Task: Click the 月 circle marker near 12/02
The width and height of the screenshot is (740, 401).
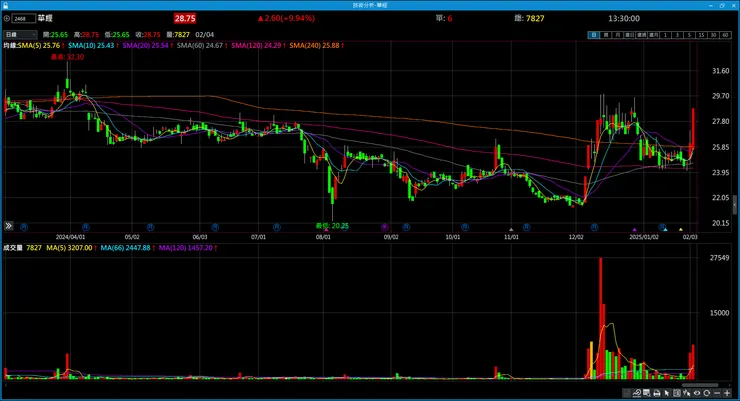Action: 594,227
